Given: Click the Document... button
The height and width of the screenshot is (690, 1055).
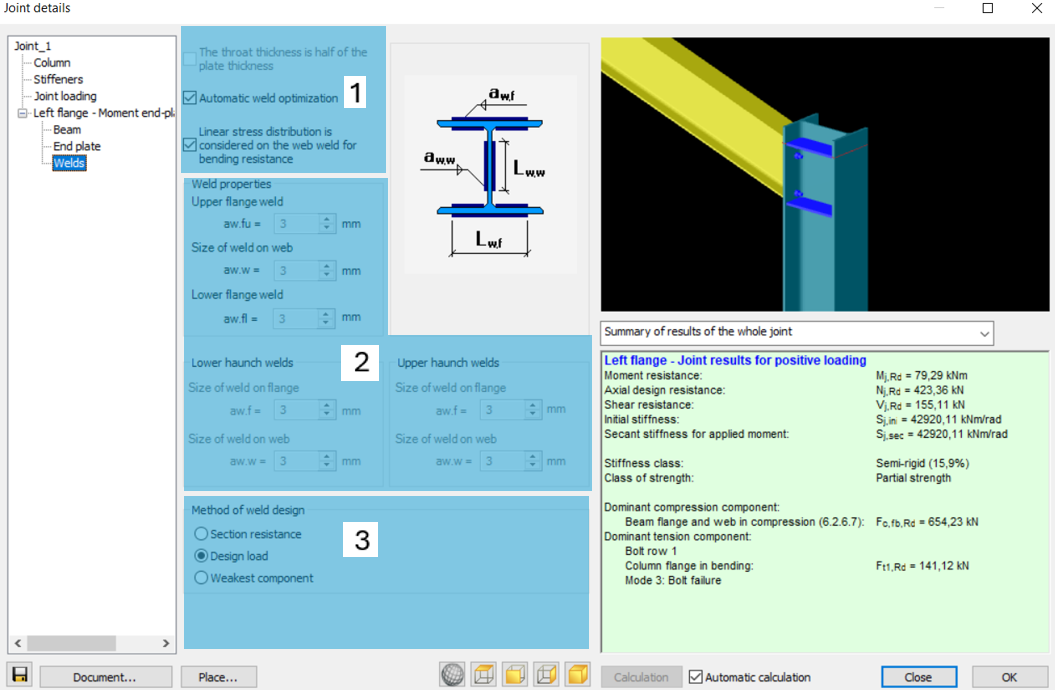Looking at the screenshot, I should click(x=105, y=677).
